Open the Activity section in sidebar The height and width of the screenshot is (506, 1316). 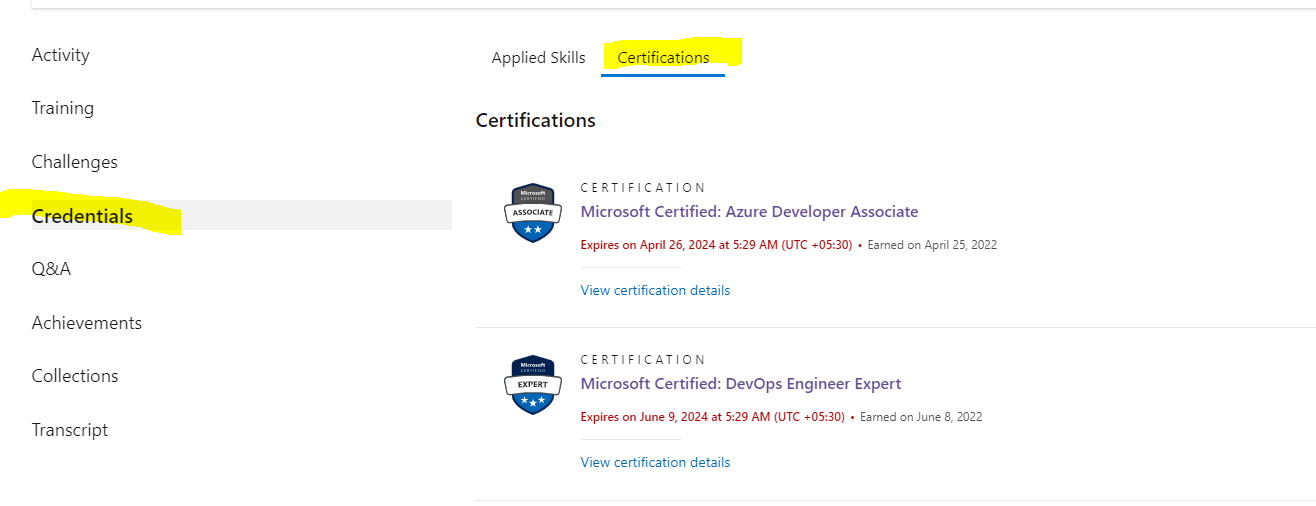coord(61,55)
